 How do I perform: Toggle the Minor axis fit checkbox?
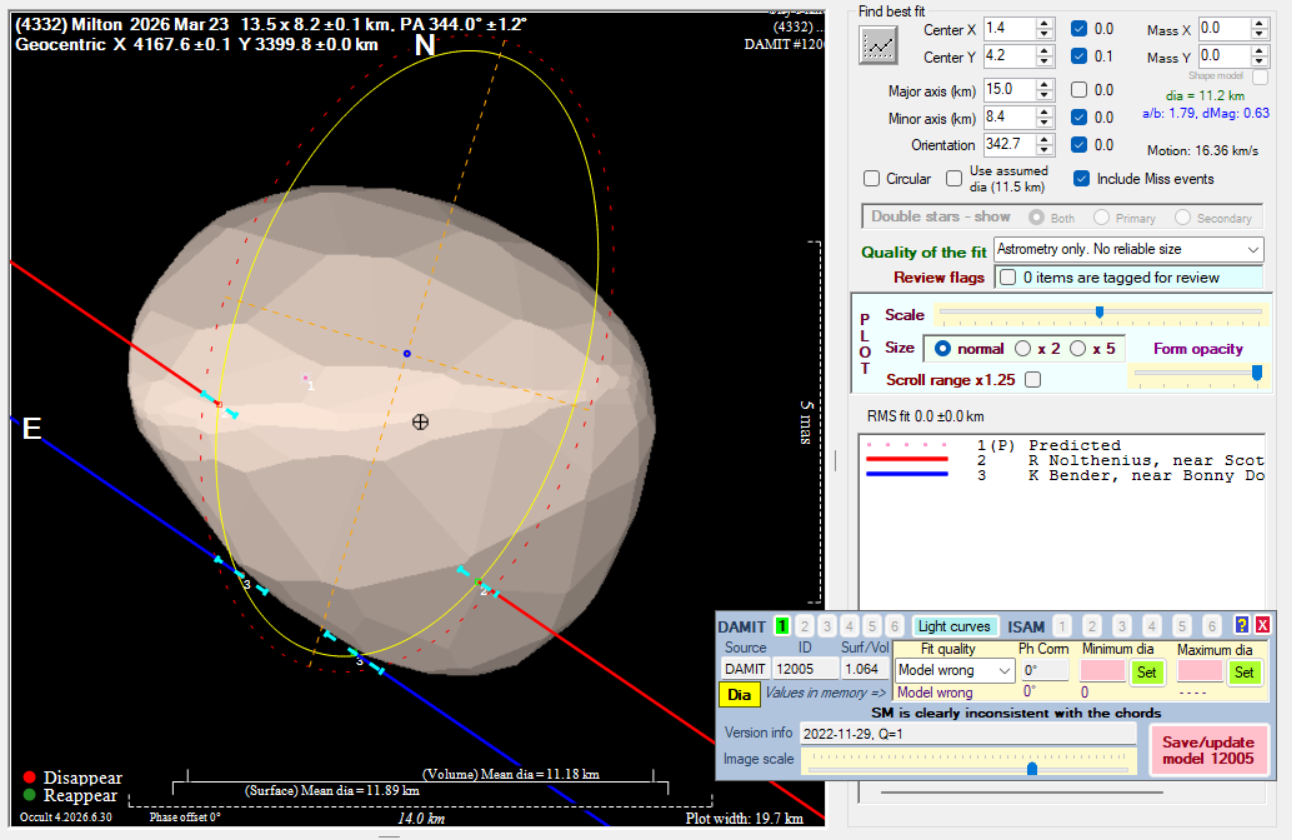coord(1079,118)
